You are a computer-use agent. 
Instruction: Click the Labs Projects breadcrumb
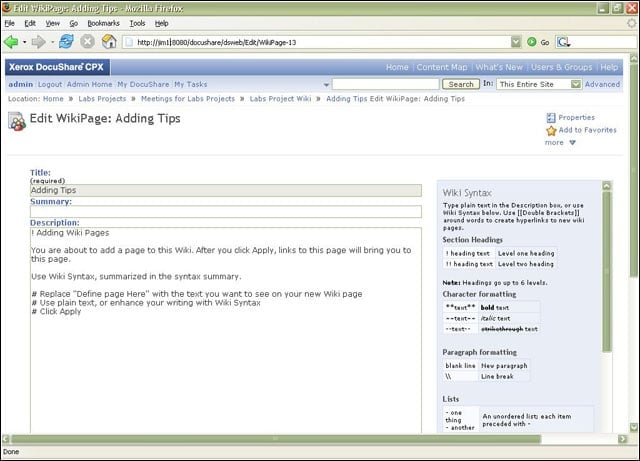point(102,99)
